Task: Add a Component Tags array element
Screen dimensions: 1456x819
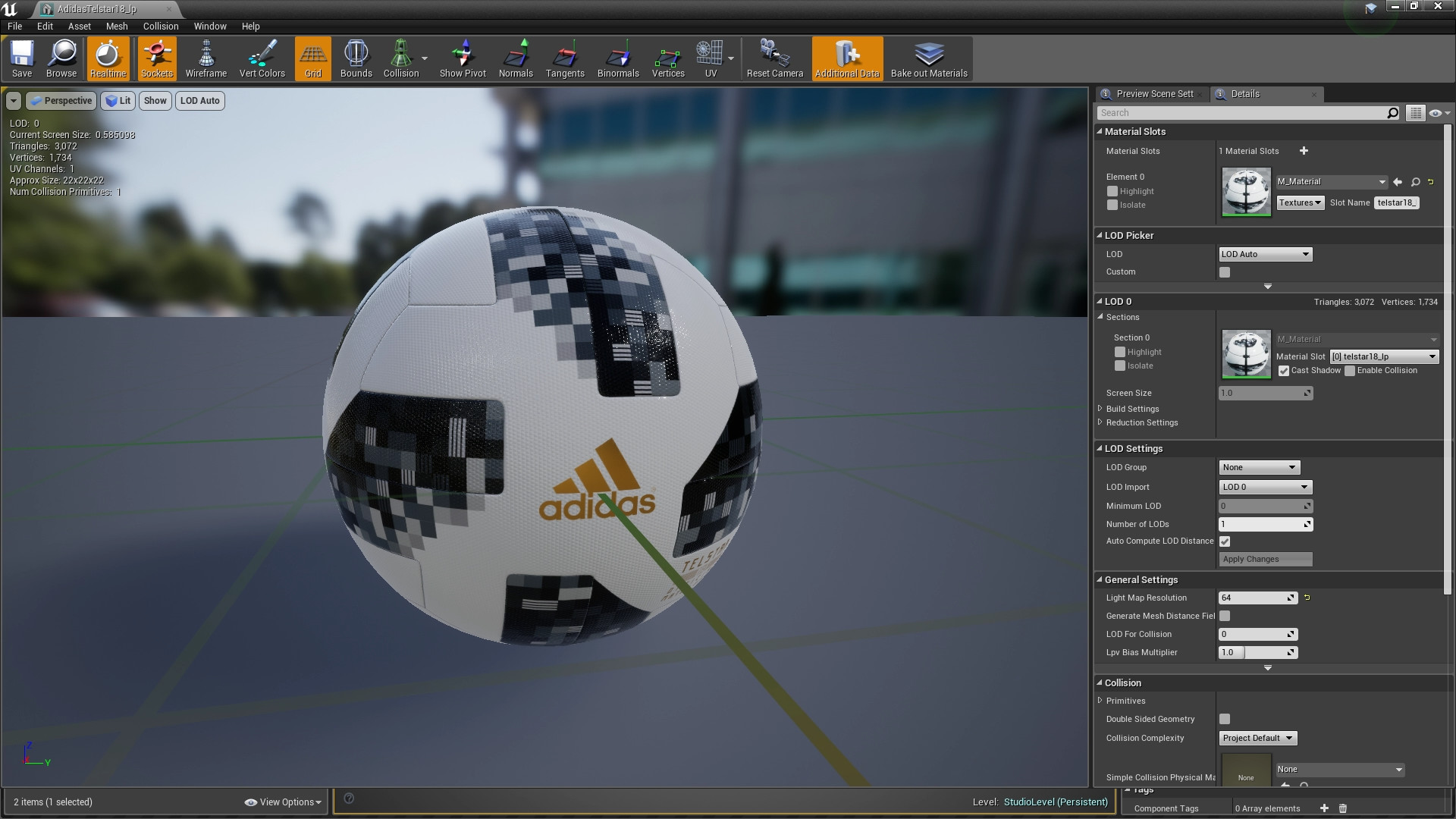Action: pos(1324,808)
